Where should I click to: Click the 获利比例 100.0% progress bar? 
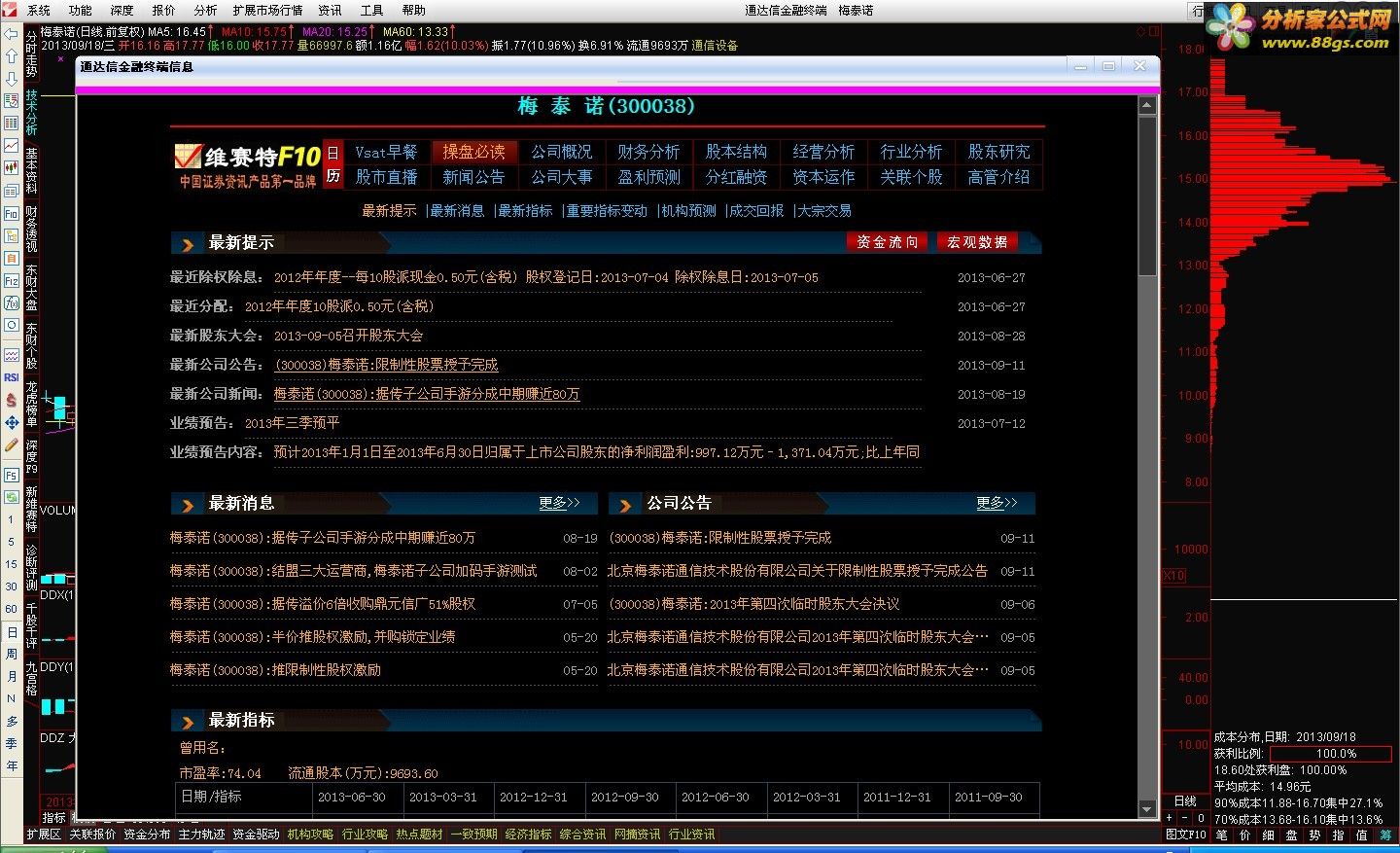[x=1330, y=753]
